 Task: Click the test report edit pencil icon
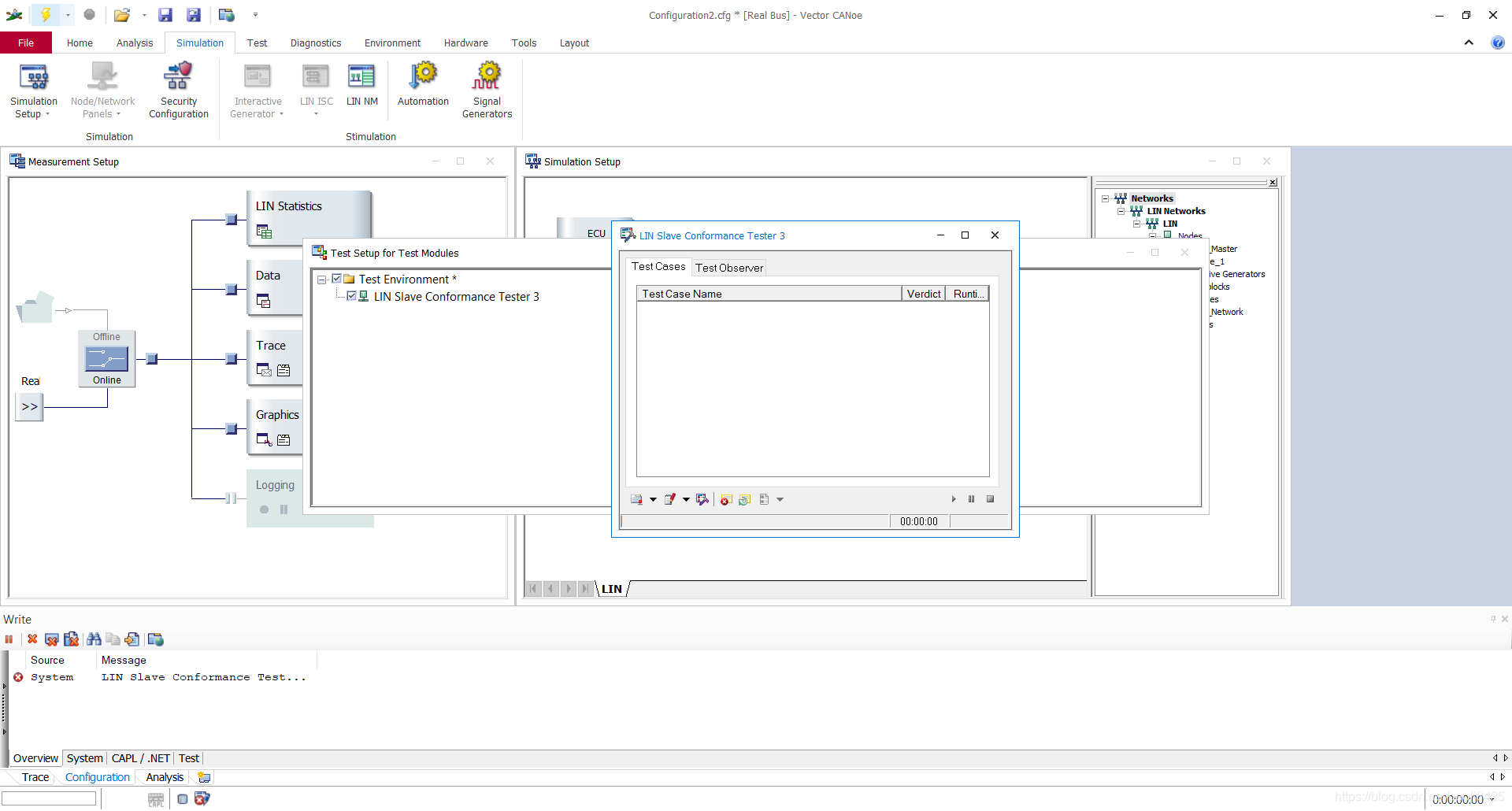pos(669,499)
